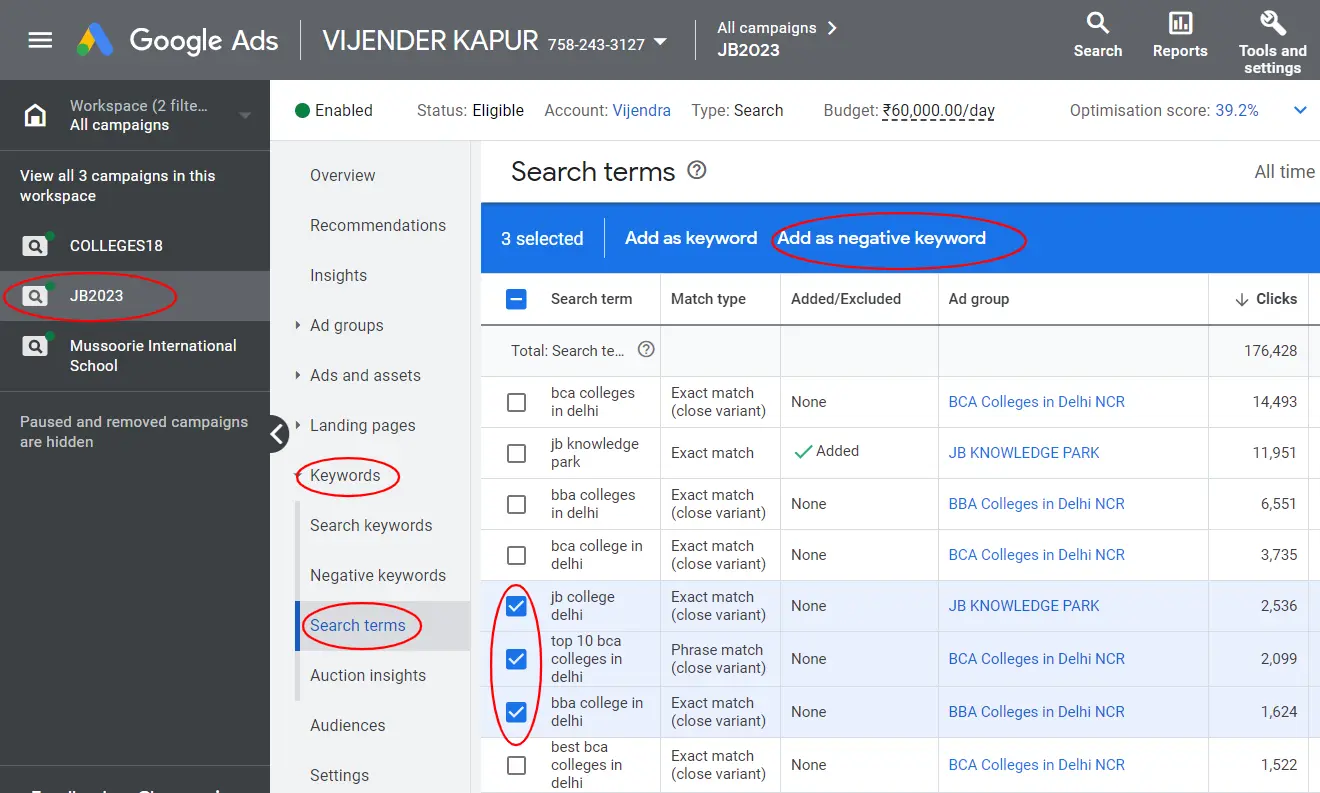The height and width of the screenshot is (793, 1320).
Task: Open the 39.2% optimisation score link
Action: tap(1237, 110)
